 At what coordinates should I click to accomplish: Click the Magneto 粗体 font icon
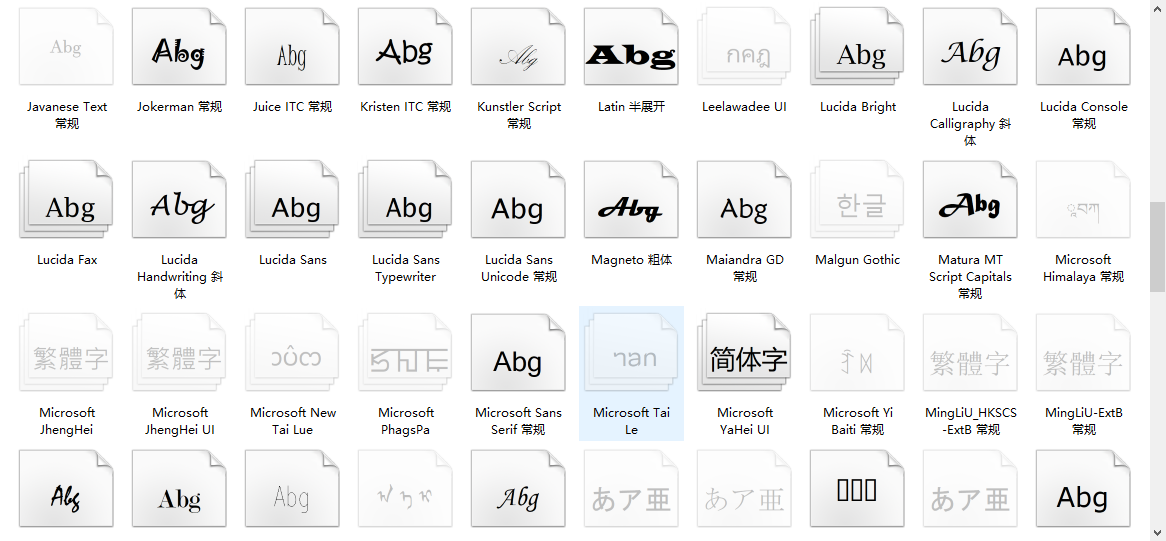pyautogui.click(x=631, y=200)
